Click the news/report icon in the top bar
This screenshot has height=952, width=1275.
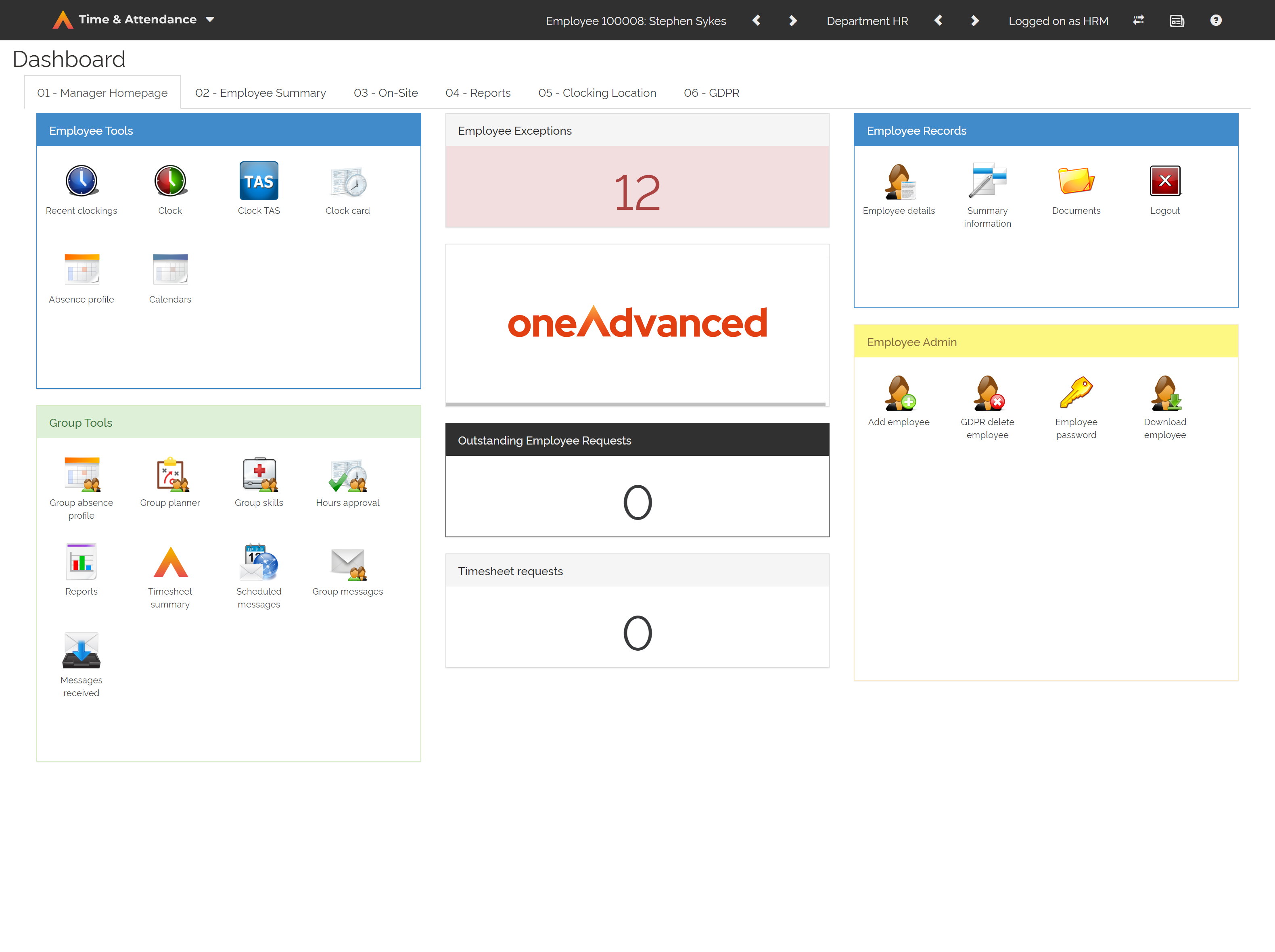tap(1177, 20)
